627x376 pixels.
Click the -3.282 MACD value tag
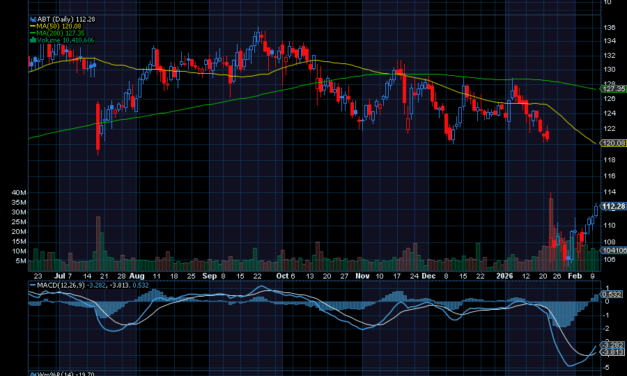[612, 345]
